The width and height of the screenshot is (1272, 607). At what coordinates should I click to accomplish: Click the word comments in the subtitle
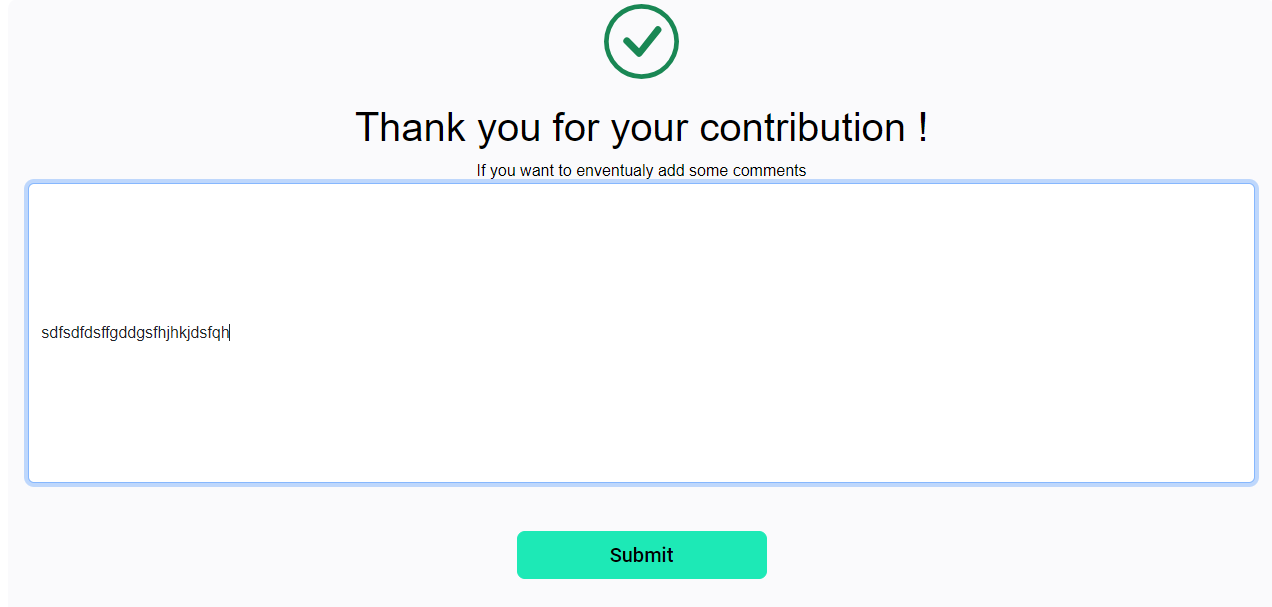pyautogui.click(x=769, y=170)
